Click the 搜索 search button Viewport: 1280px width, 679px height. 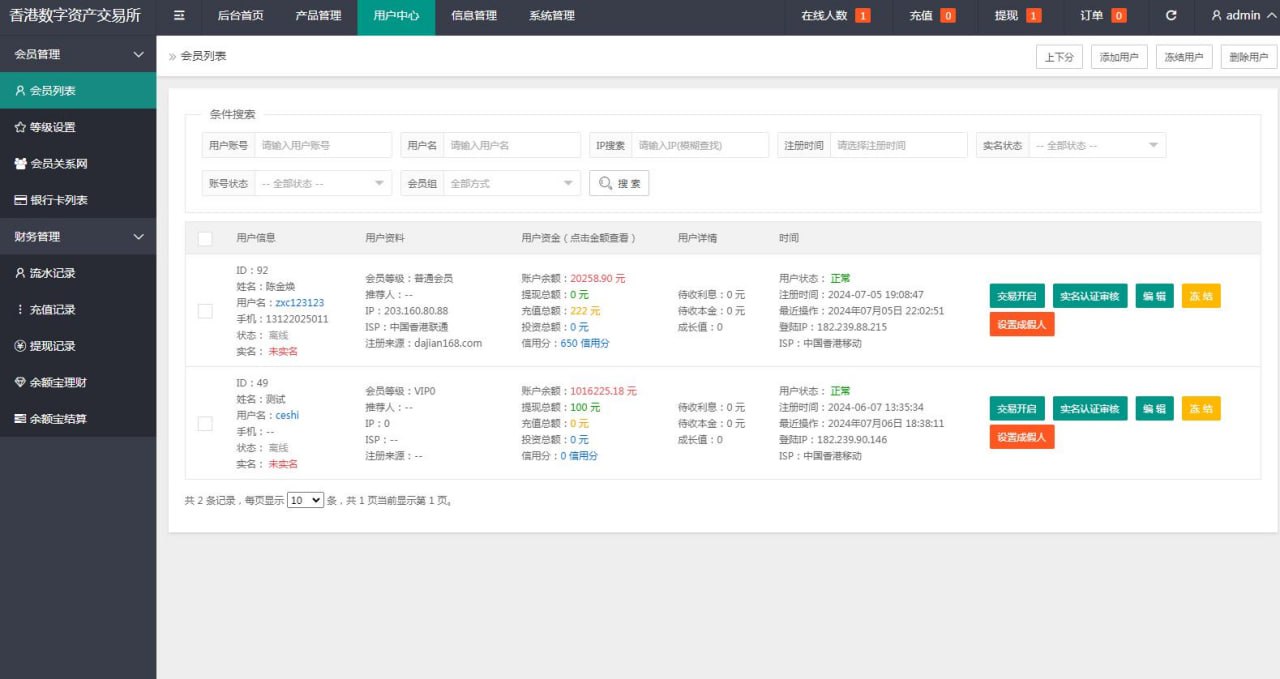coord(619,184)
